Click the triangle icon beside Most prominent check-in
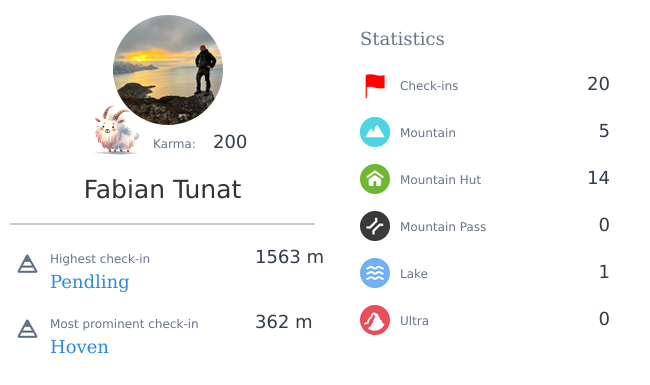This screenshot has height=385, width=650. [x=27, y=329]
